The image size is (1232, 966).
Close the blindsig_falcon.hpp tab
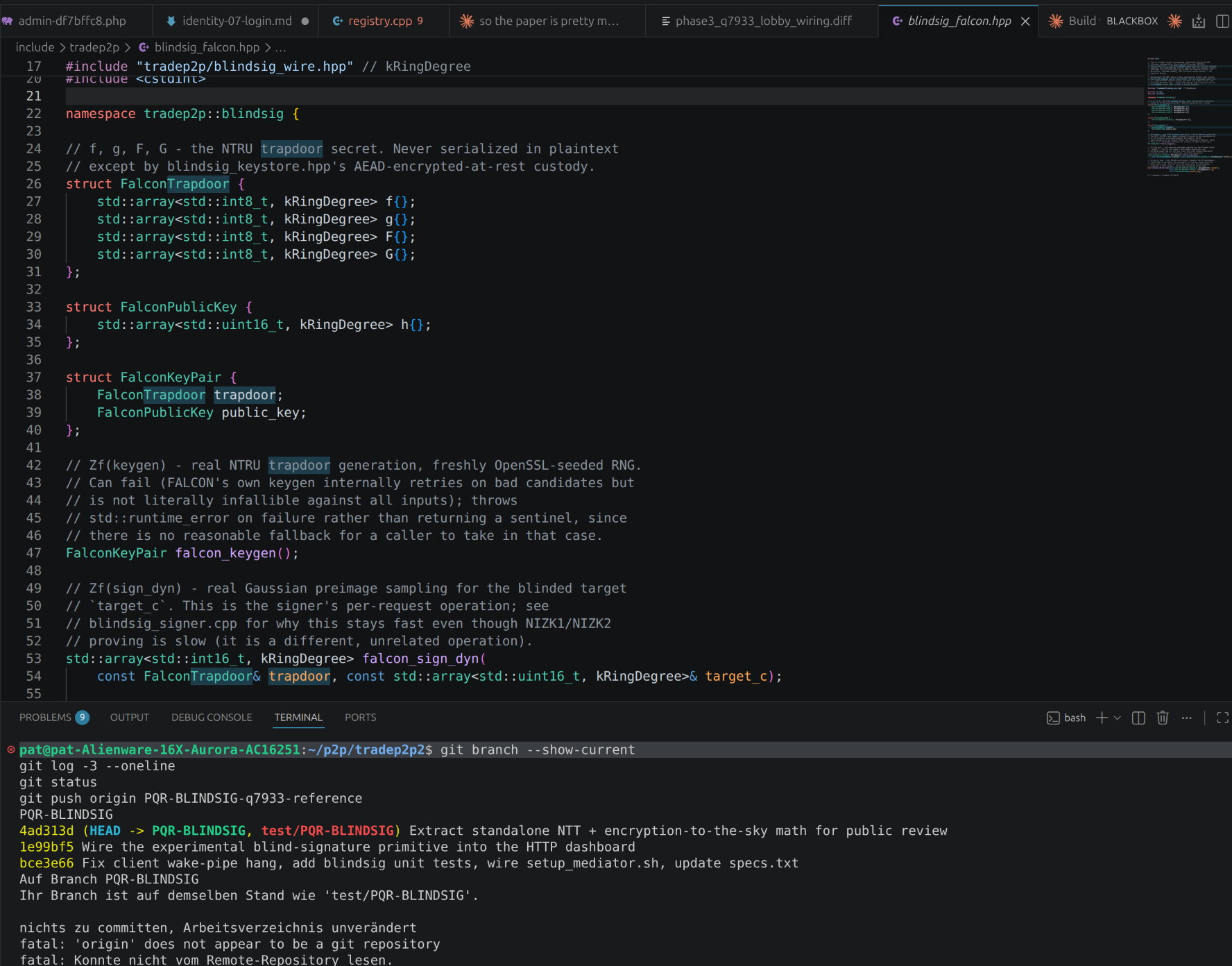1025,22
